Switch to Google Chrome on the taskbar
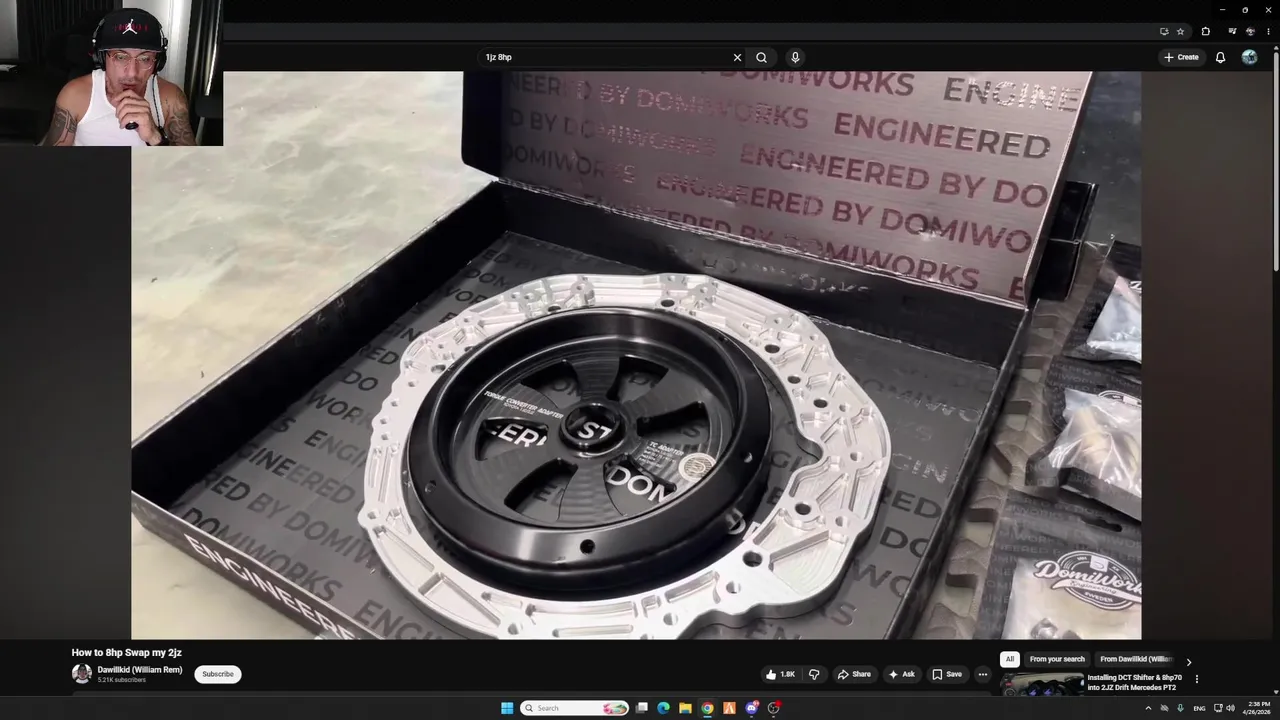The width and height of the screenshot is (1280, 720). tap(707, 708)
